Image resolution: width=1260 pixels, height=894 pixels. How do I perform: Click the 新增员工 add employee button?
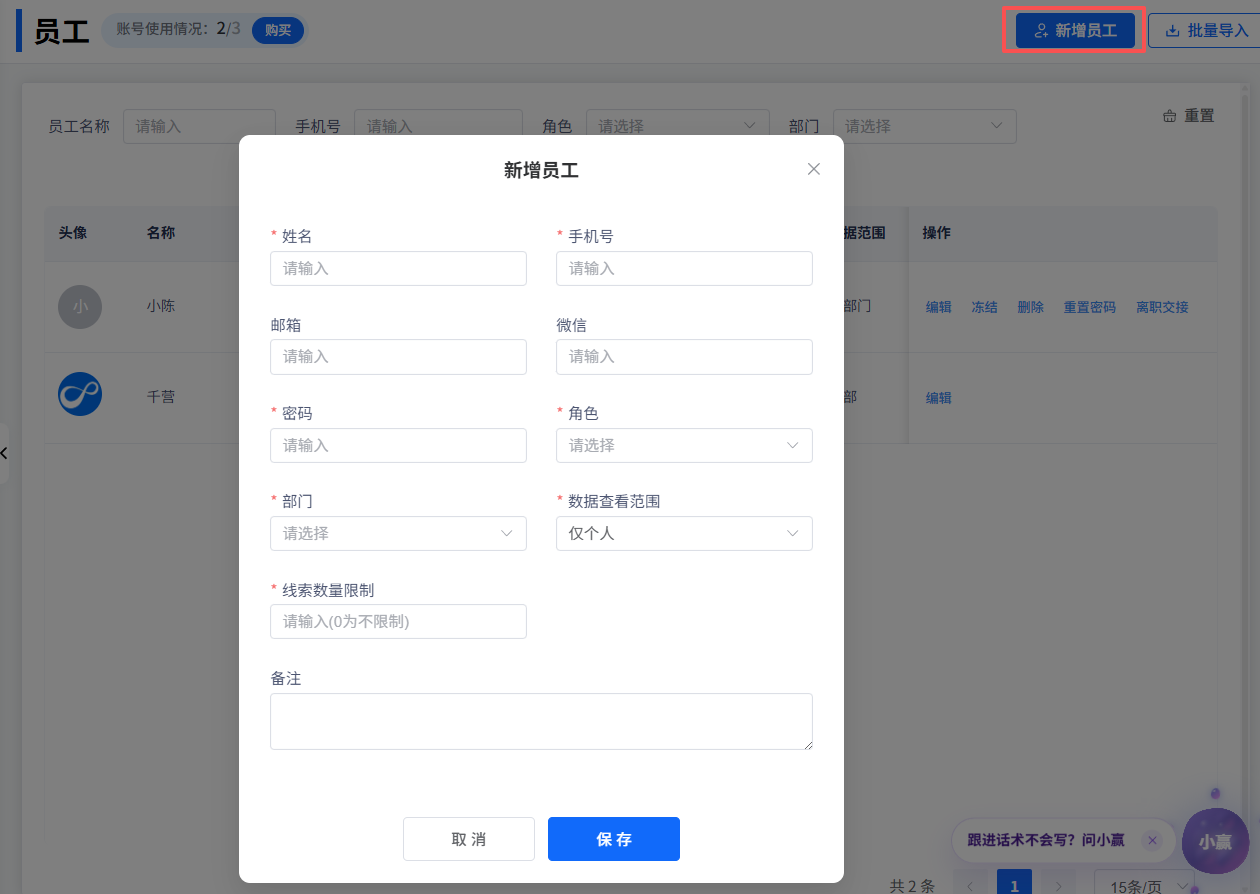coord(1075,31)
